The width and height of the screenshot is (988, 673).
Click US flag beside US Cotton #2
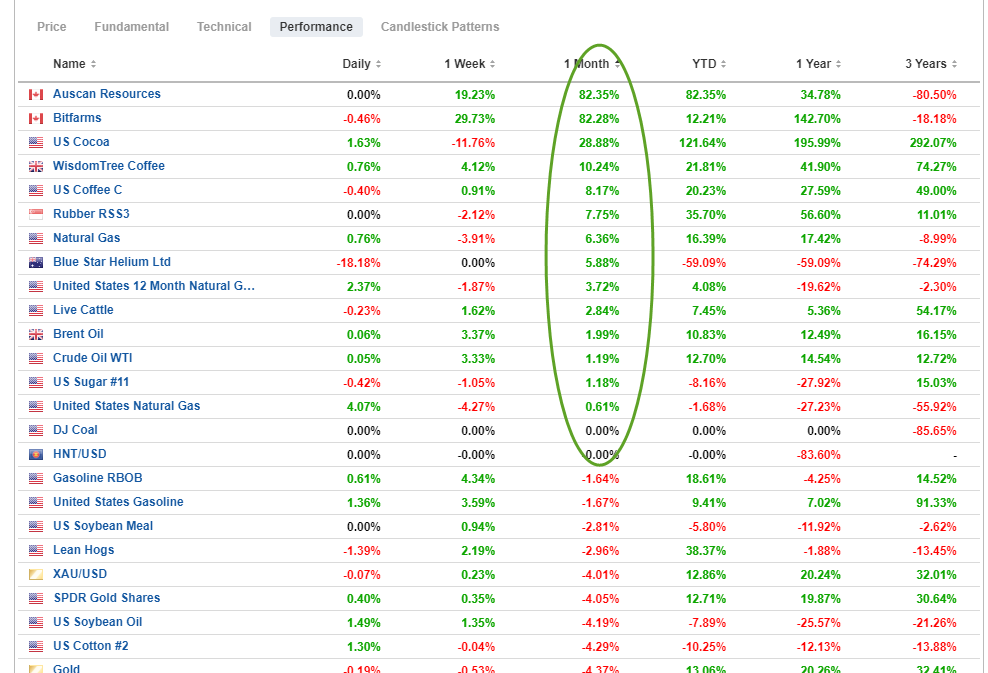coord(36,647)
